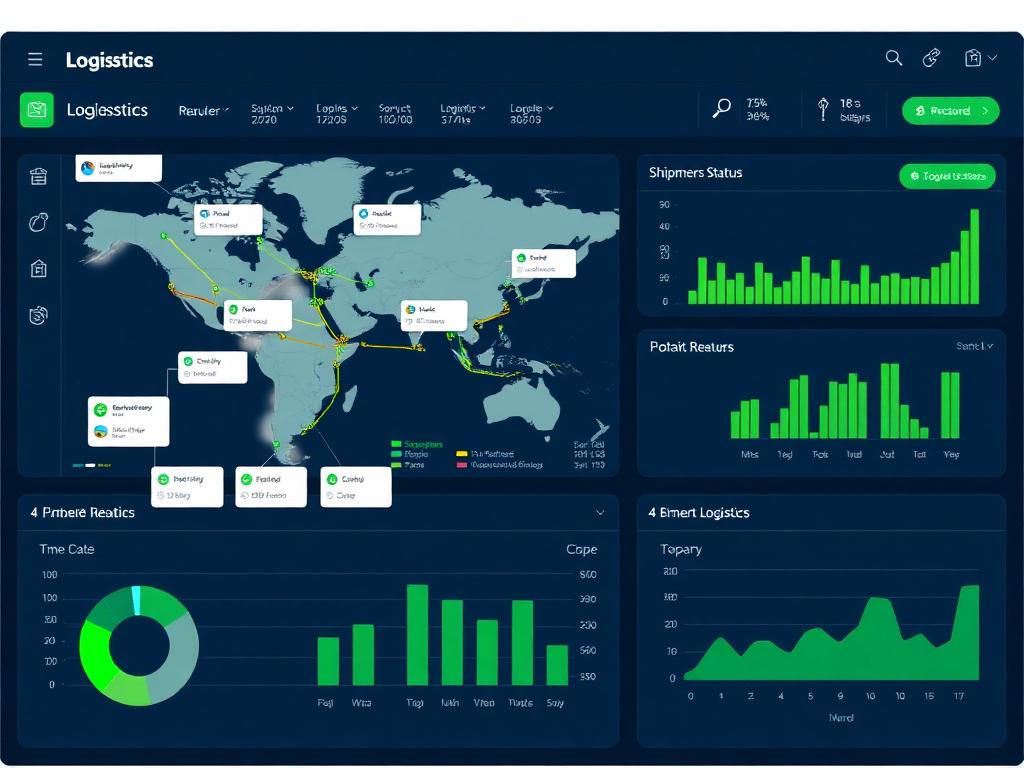Screen dimensions: 1024x768
Task: Click the 18s stat readout
Action: pos(854,110)
